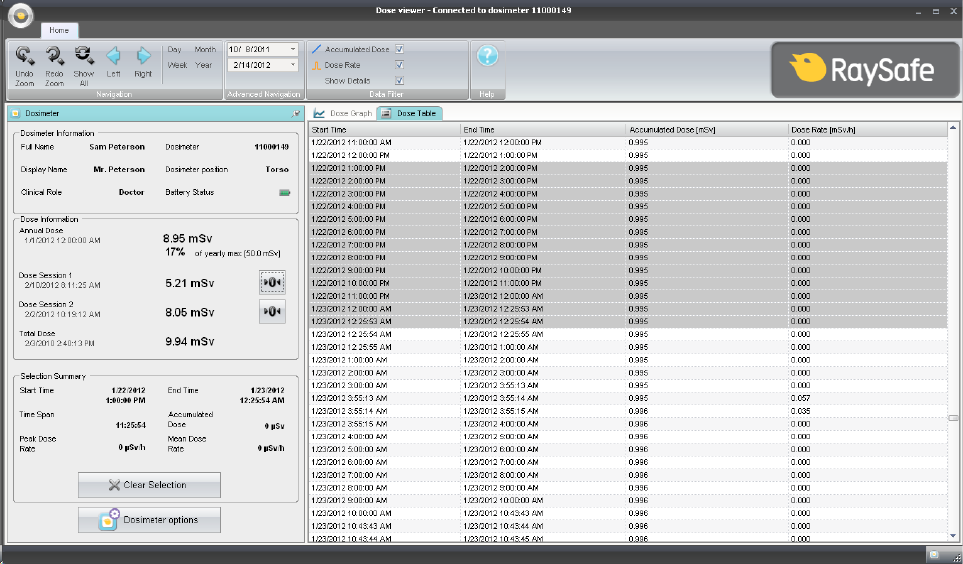Select the Home ribbon tab
Image resolution: width=963 pixels, height=564 pixels.
[x=59, y=31]
